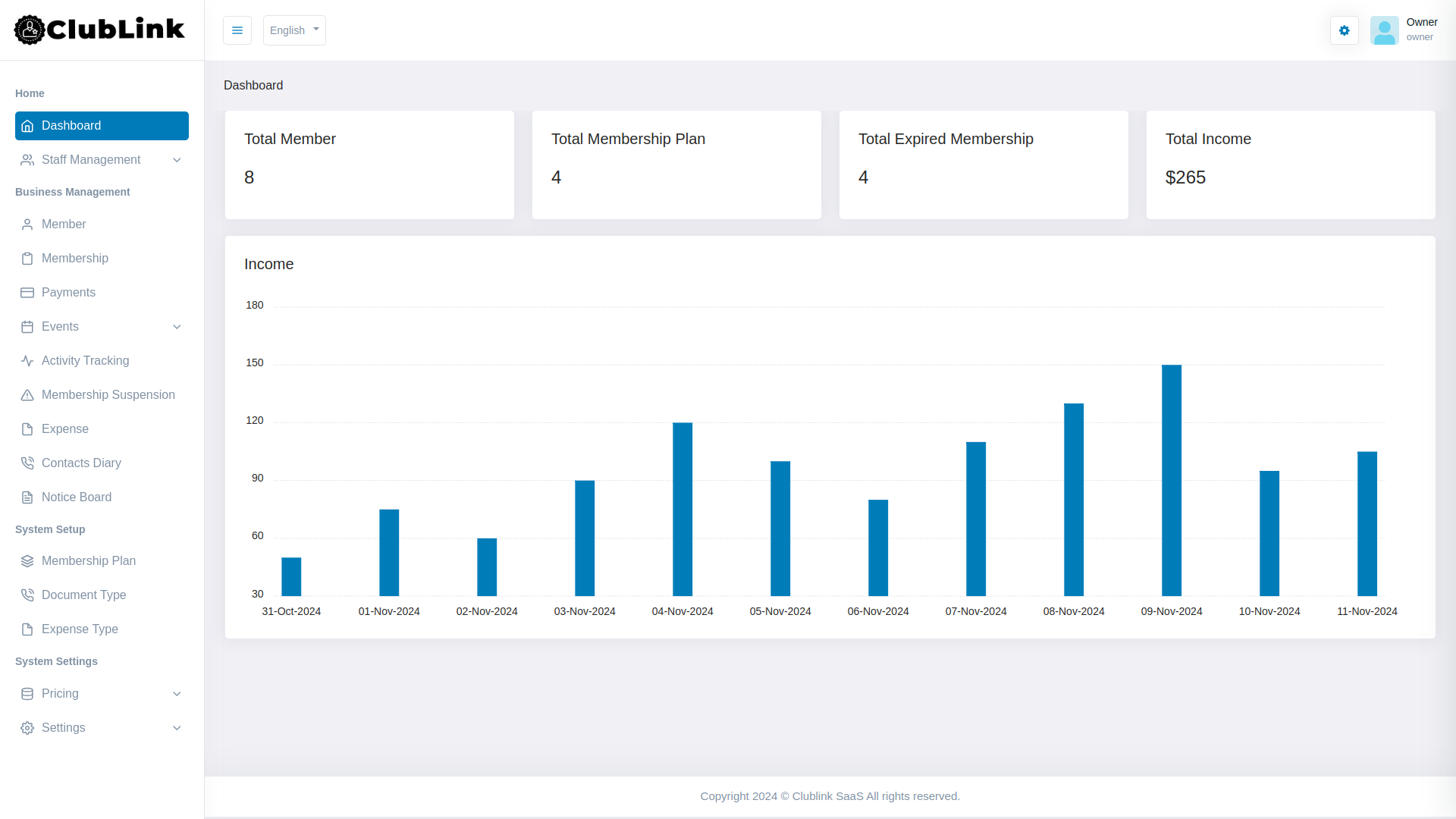Select the 09-Nov-2024 bar in Income chart
The width and height of the screenshot is (1456, 819).
tap(1170, 478)
